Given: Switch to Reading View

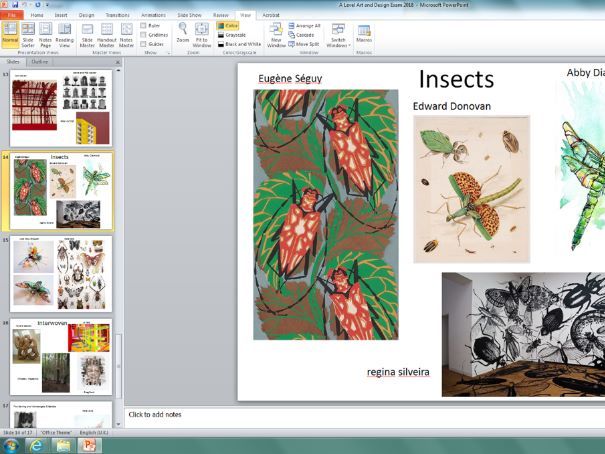Looking at the screenshot, I should tap(64, 35).
